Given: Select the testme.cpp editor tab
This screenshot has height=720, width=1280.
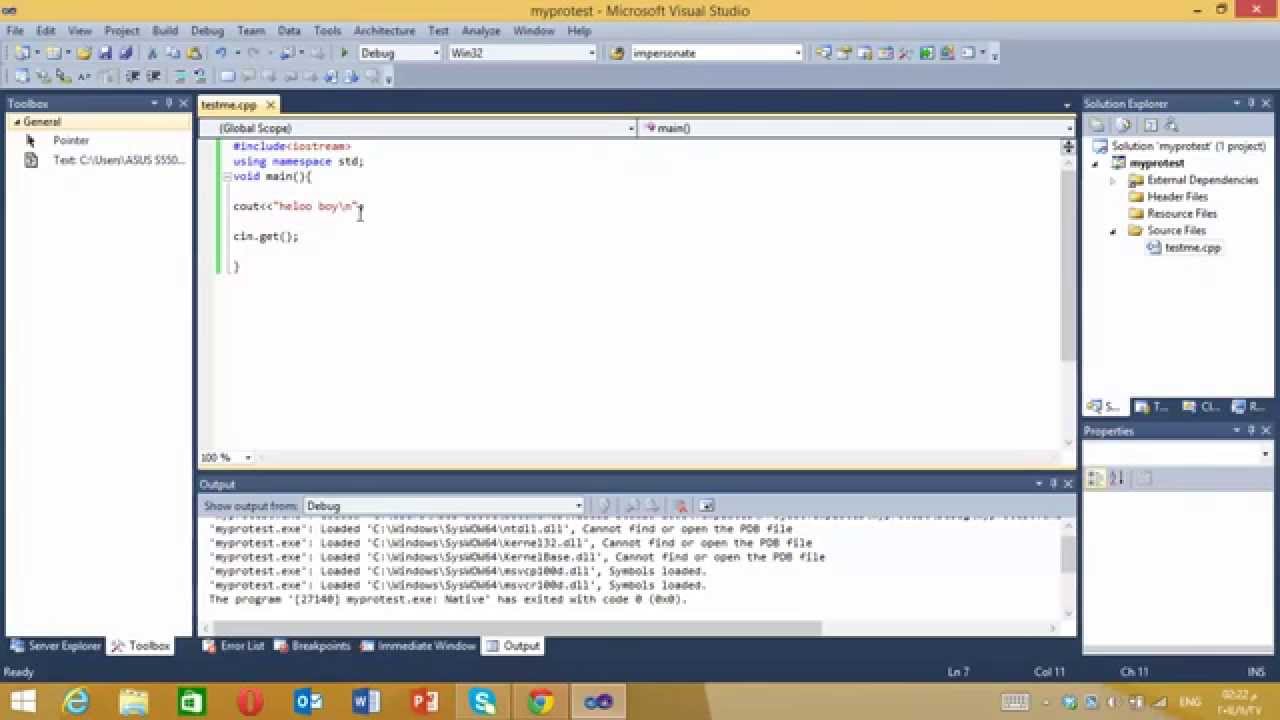Looking at the screenshot, I should pyautogui.click(x=229, y=105).
